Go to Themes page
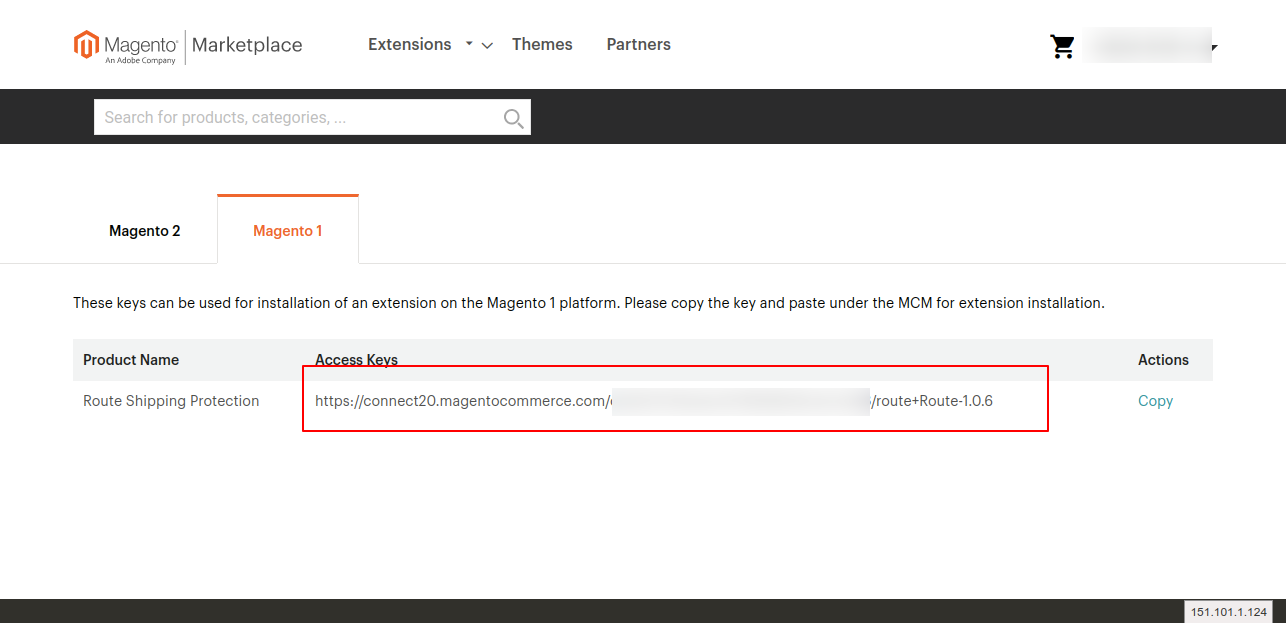1286x623 pixels. coord(542,45)
